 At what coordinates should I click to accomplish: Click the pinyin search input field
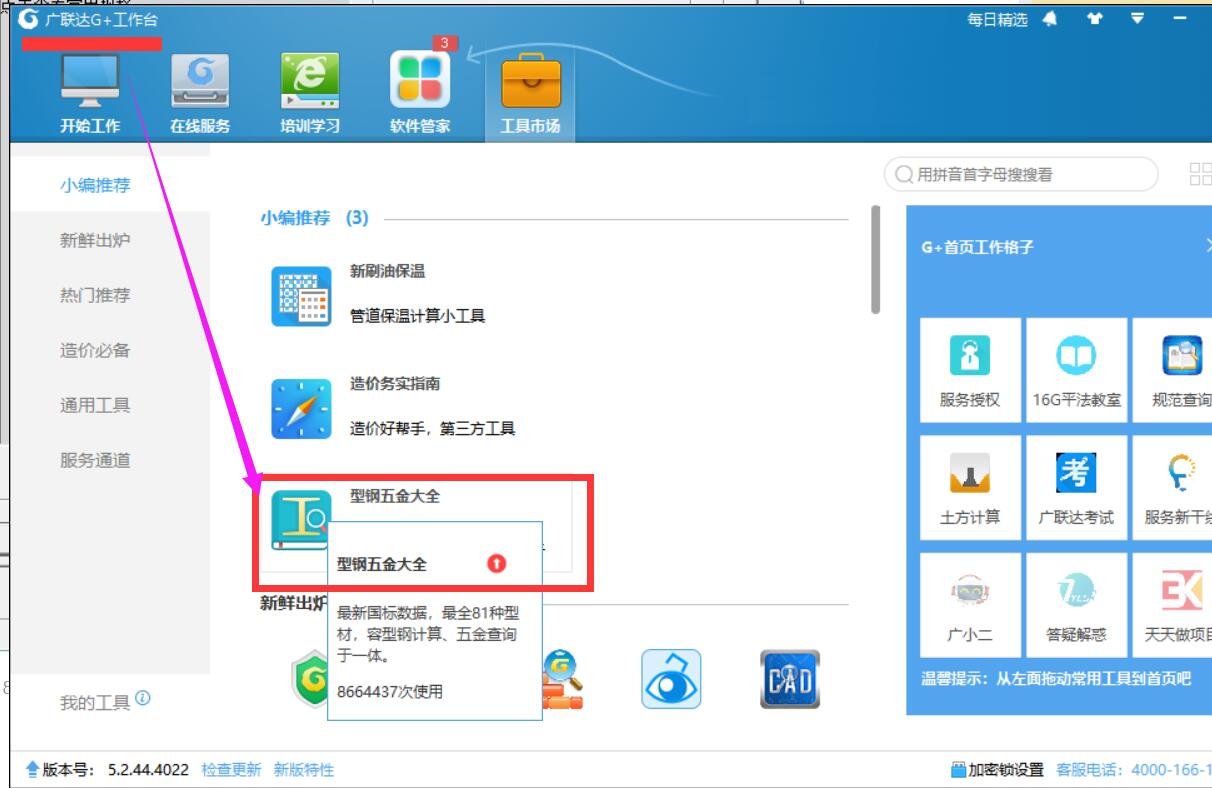1021,174
